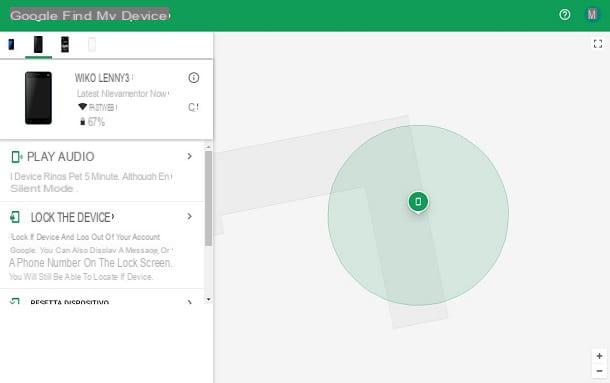Expand the Lock the Device chevron
The width and height of the screenshot is (610, 383).
[189, 216]
